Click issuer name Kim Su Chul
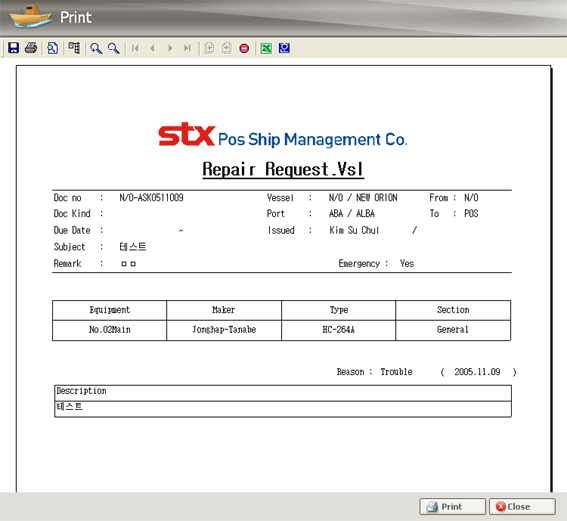This screenshot has width=567, height=521. click(354, 230)
